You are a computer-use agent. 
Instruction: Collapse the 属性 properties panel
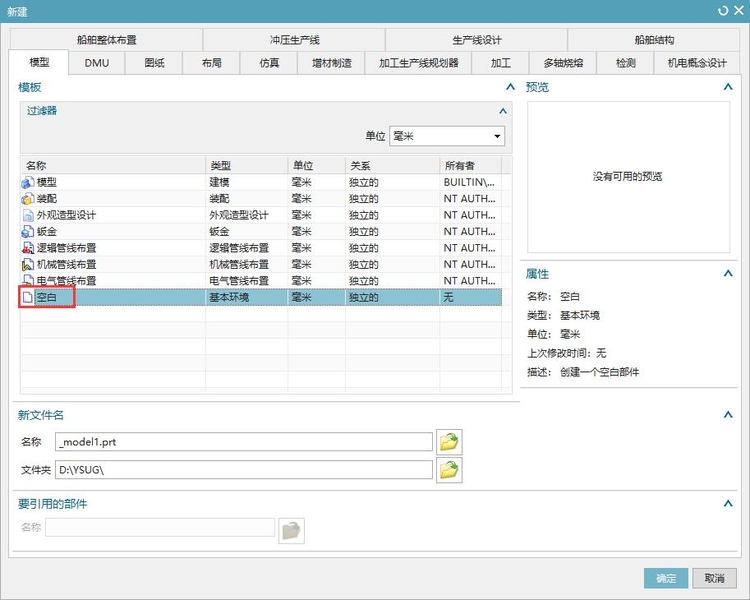[728, 274]
